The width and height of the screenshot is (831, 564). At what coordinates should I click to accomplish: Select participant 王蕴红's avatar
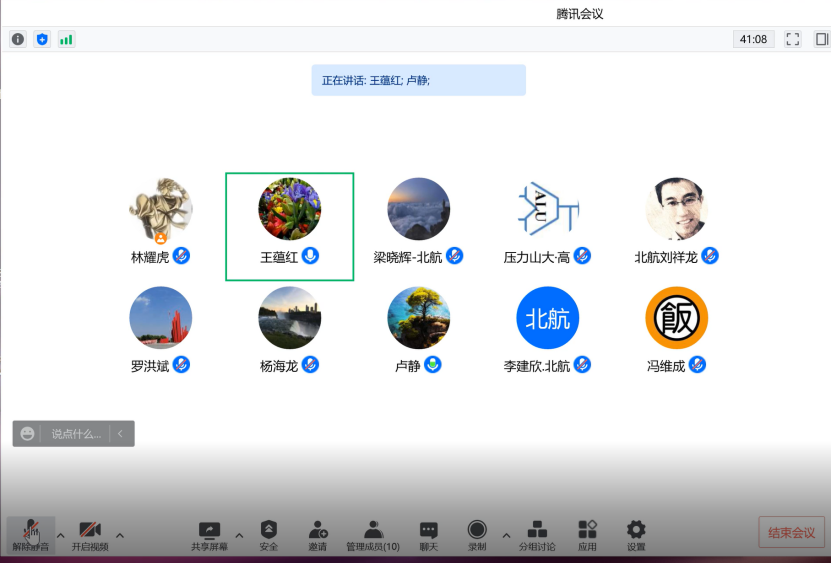click(x=290, y=209)
